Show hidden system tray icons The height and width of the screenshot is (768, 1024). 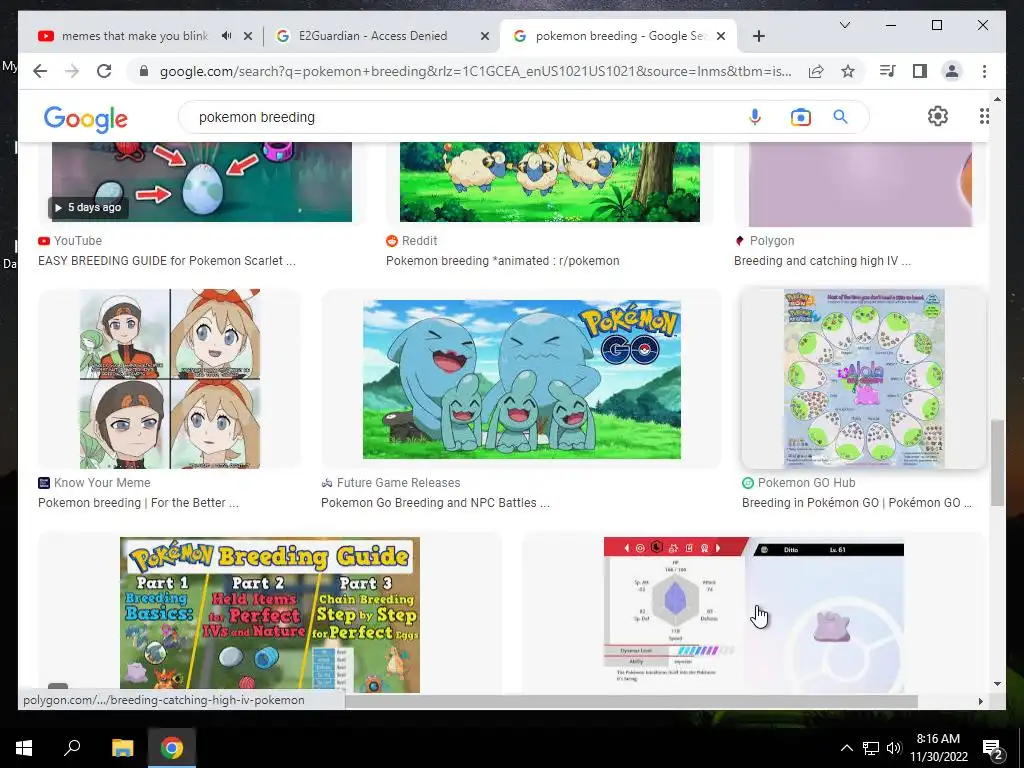(846, 748)
